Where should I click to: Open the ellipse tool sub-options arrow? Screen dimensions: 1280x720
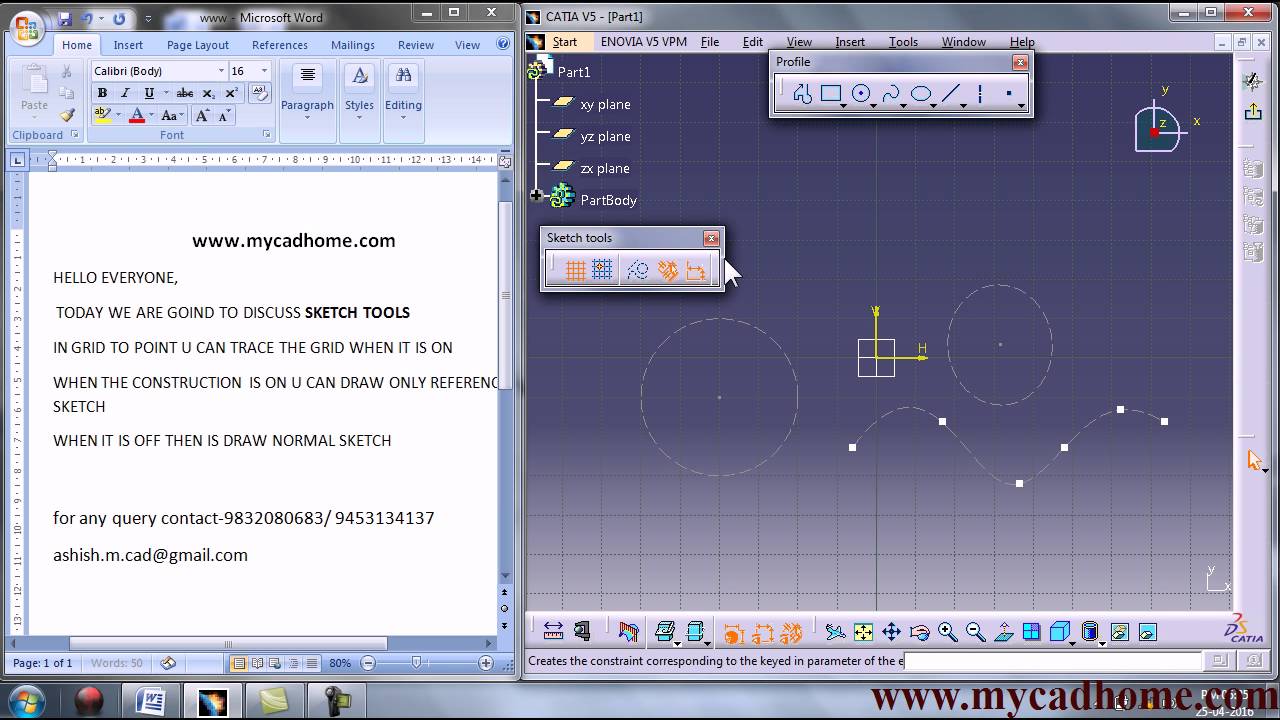pyautogui.click(x=934, y=105)
